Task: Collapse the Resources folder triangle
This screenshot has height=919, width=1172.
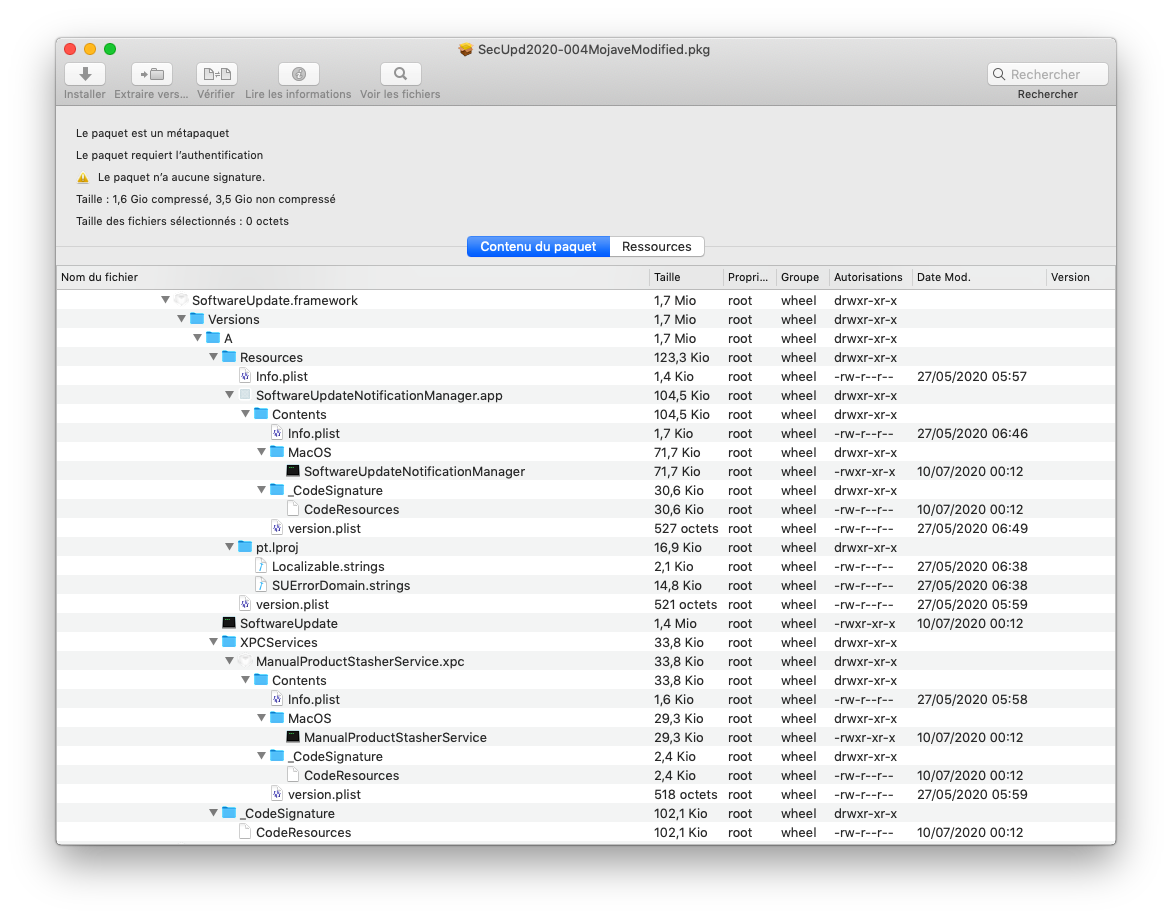Action: (213, 357)
